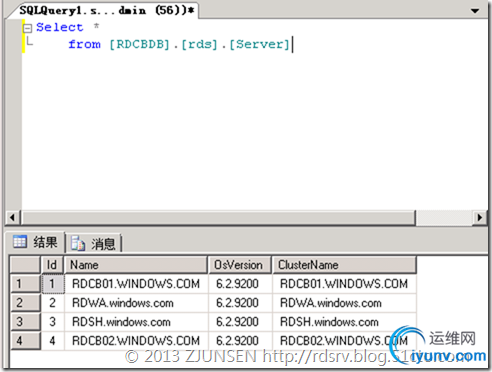Click Id cell with value 4
Viewport: 492px width, 372px height.
click(53, 341)
